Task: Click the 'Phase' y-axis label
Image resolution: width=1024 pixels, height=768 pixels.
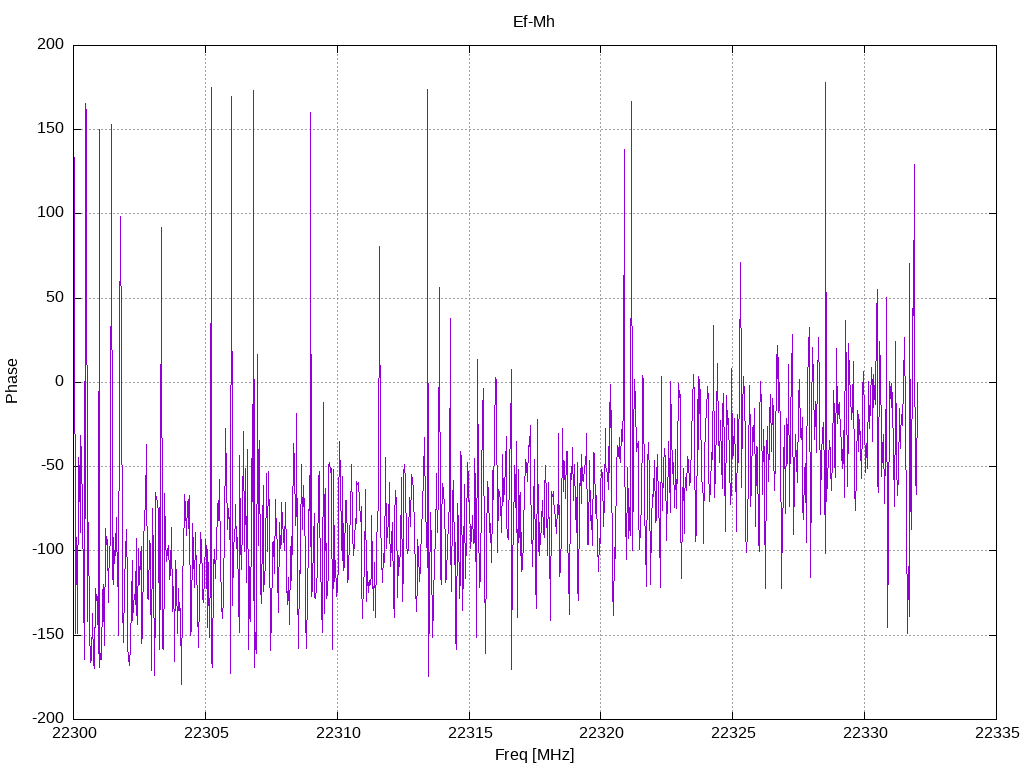Action: pos(12,381)
